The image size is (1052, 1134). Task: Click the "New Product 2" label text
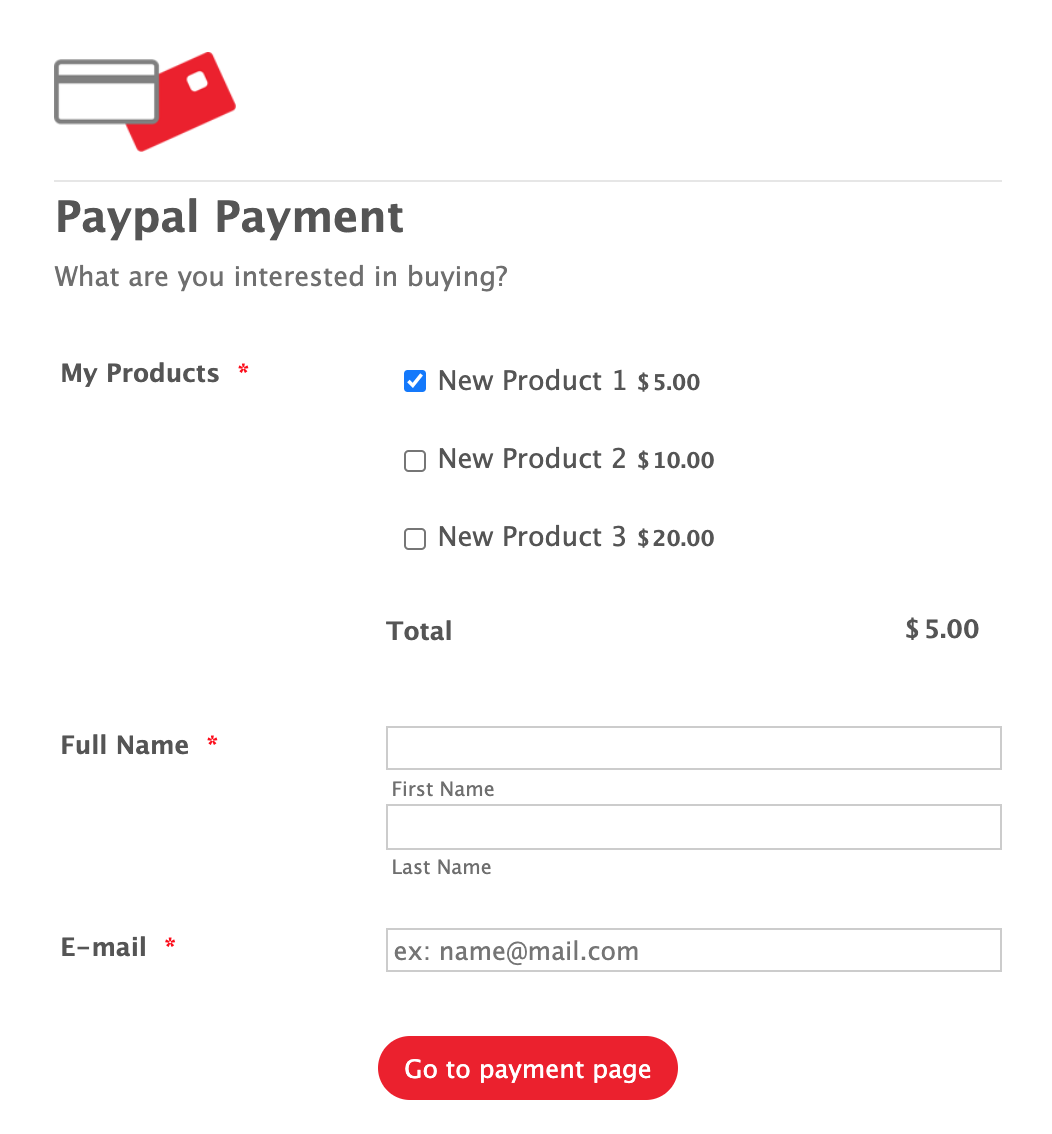pos(532,459)
